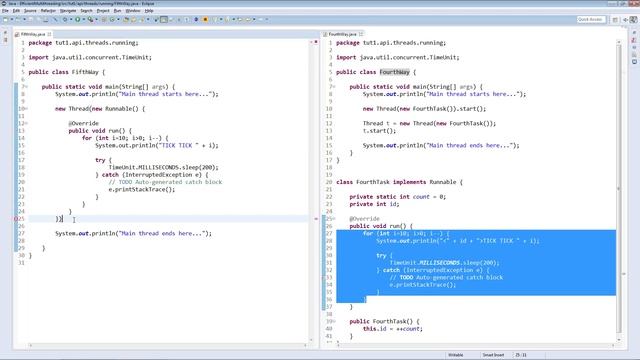Open the New Java Class dropdown arrow
This screenshot has height=360, width=640.
pos(118,19)
